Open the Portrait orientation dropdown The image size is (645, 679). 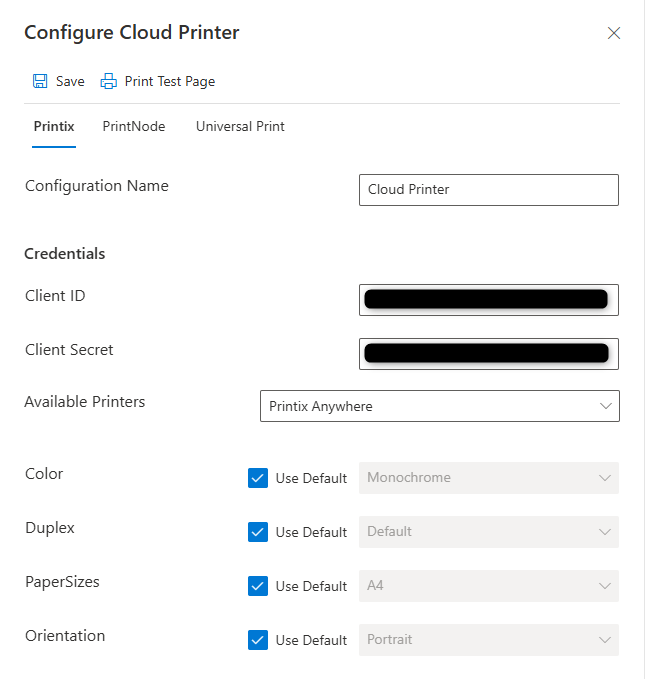pyautogui.click(x=489, y=640)
